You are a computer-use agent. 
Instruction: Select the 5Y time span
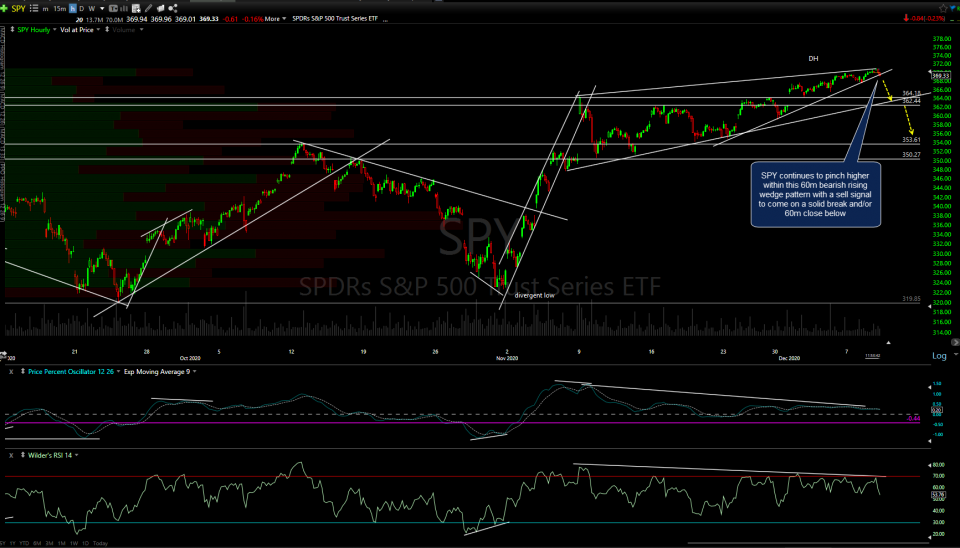pos(3,543)
